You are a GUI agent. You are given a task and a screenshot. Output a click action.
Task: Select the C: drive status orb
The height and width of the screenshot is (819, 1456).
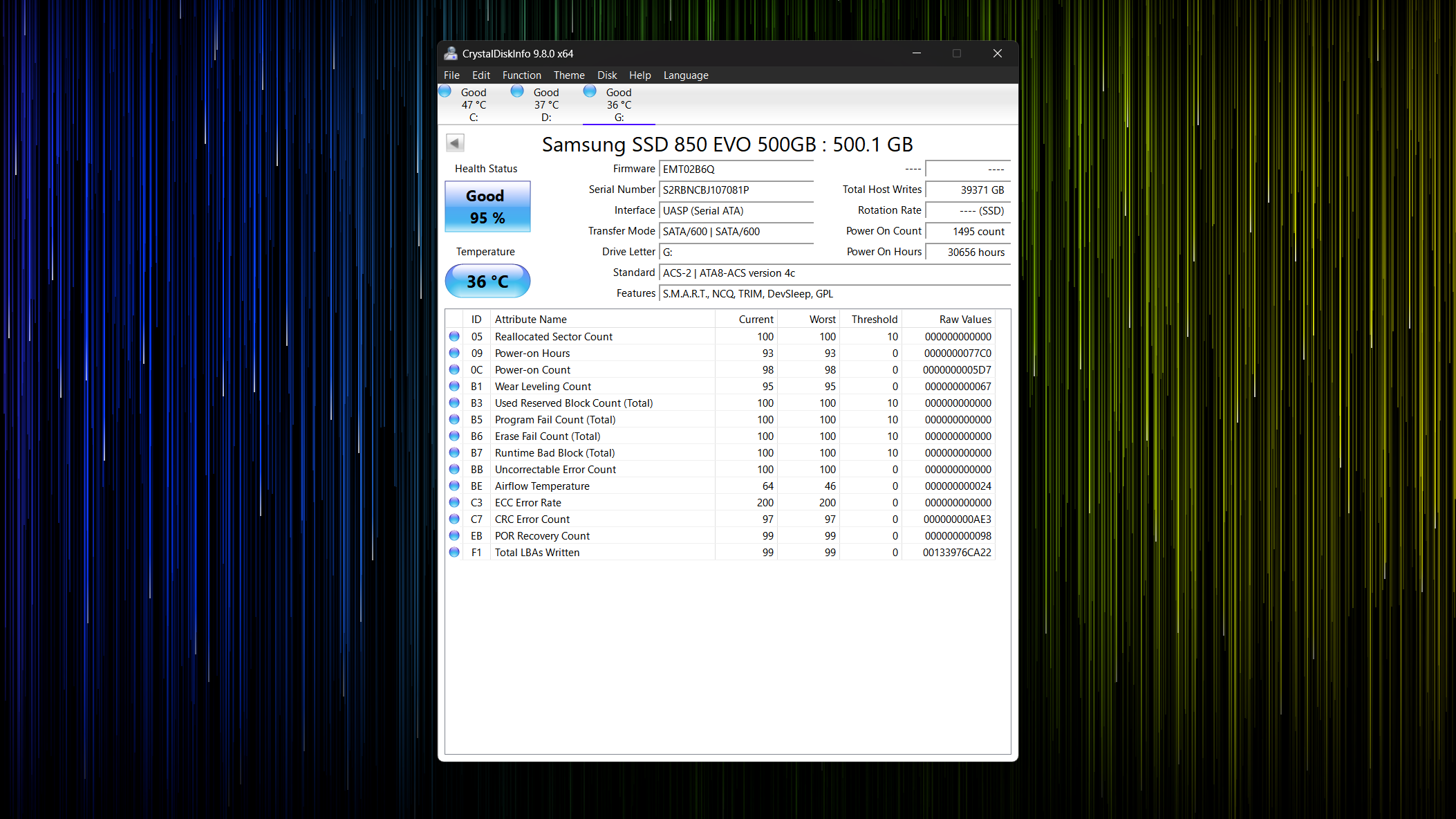445,91
